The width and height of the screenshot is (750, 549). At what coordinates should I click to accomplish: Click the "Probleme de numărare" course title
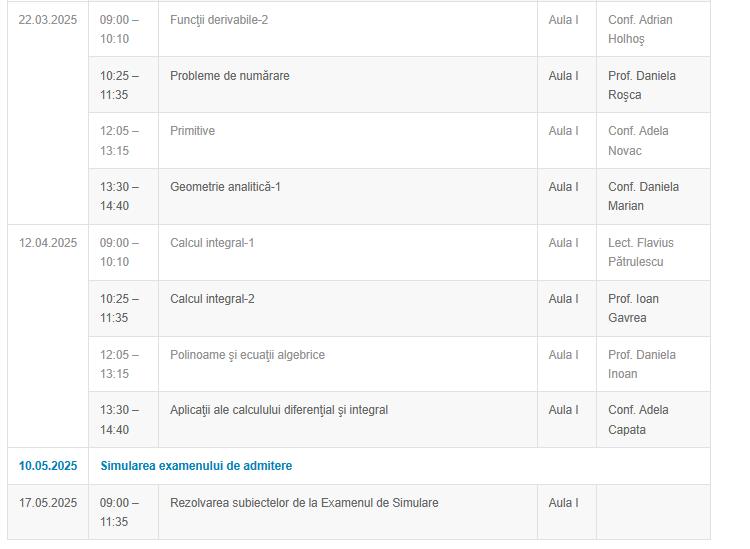(230, 76)
